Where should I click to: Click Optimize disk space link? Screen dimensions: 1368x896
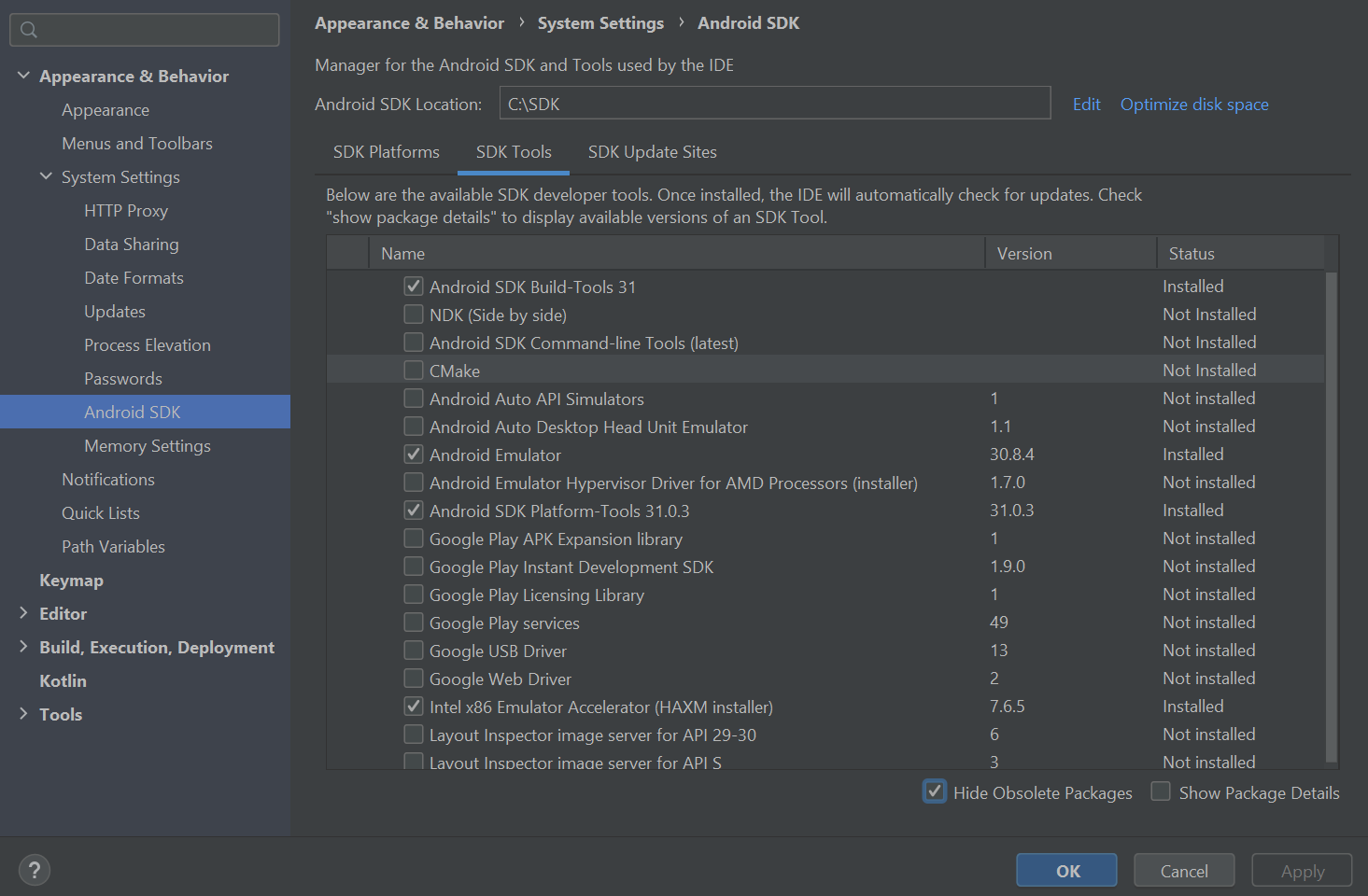click(x=1194, y=105)
